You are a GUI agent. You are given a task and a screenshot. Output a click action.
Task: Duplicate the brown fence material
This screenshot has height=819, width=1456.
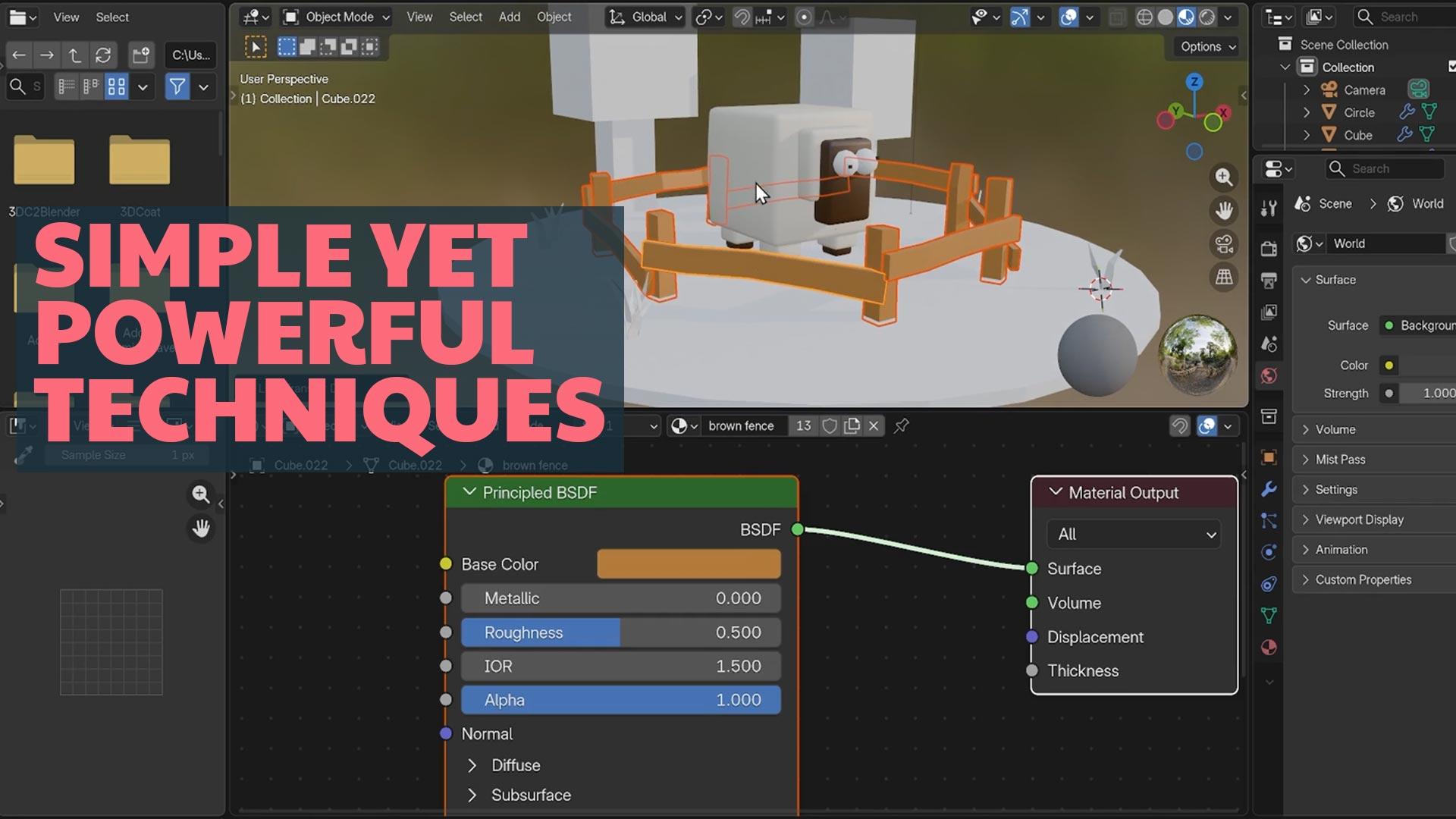[x=852, y=426]
